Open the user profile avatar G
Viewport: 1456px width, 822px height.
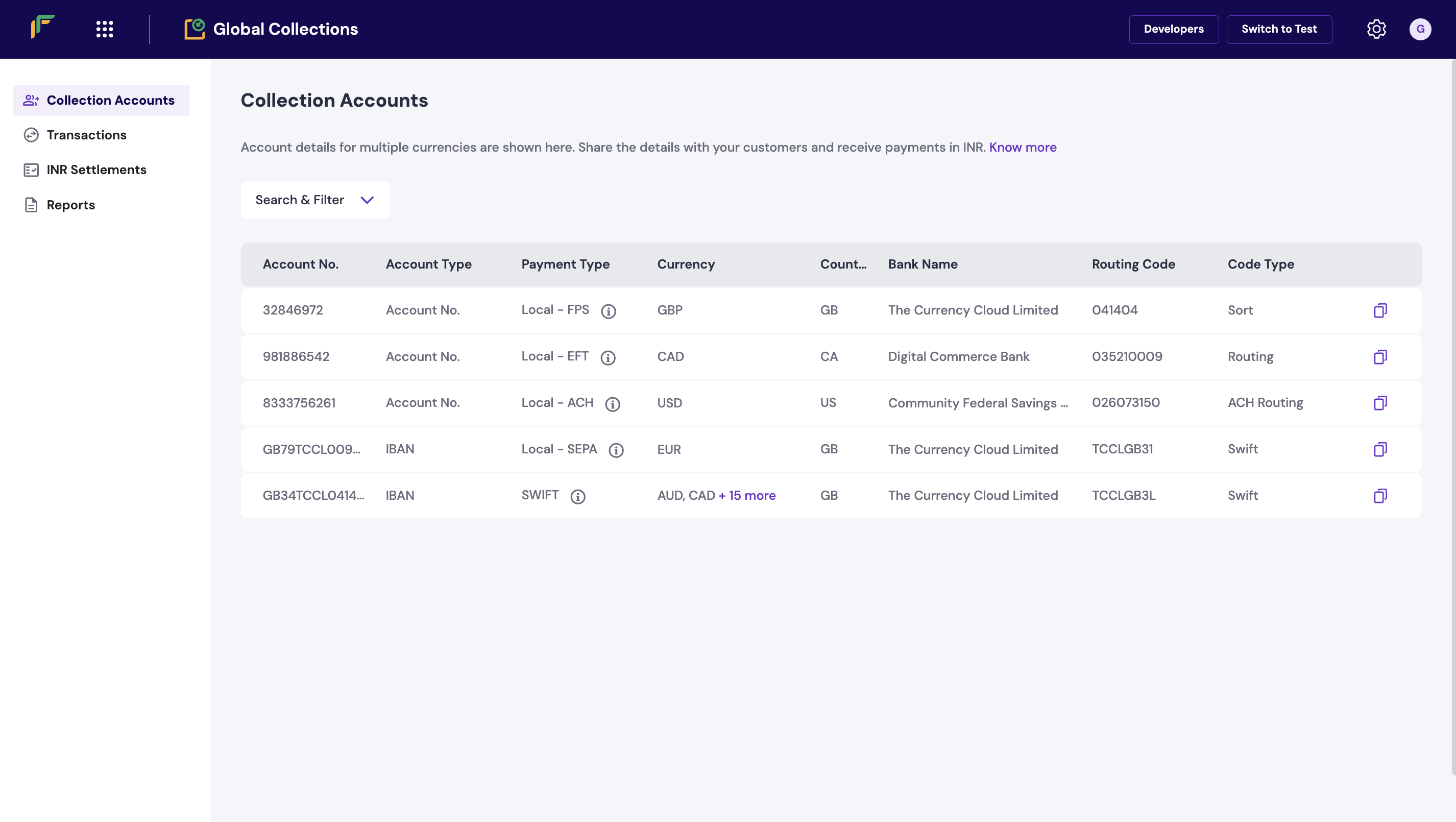coord(1420,29)
